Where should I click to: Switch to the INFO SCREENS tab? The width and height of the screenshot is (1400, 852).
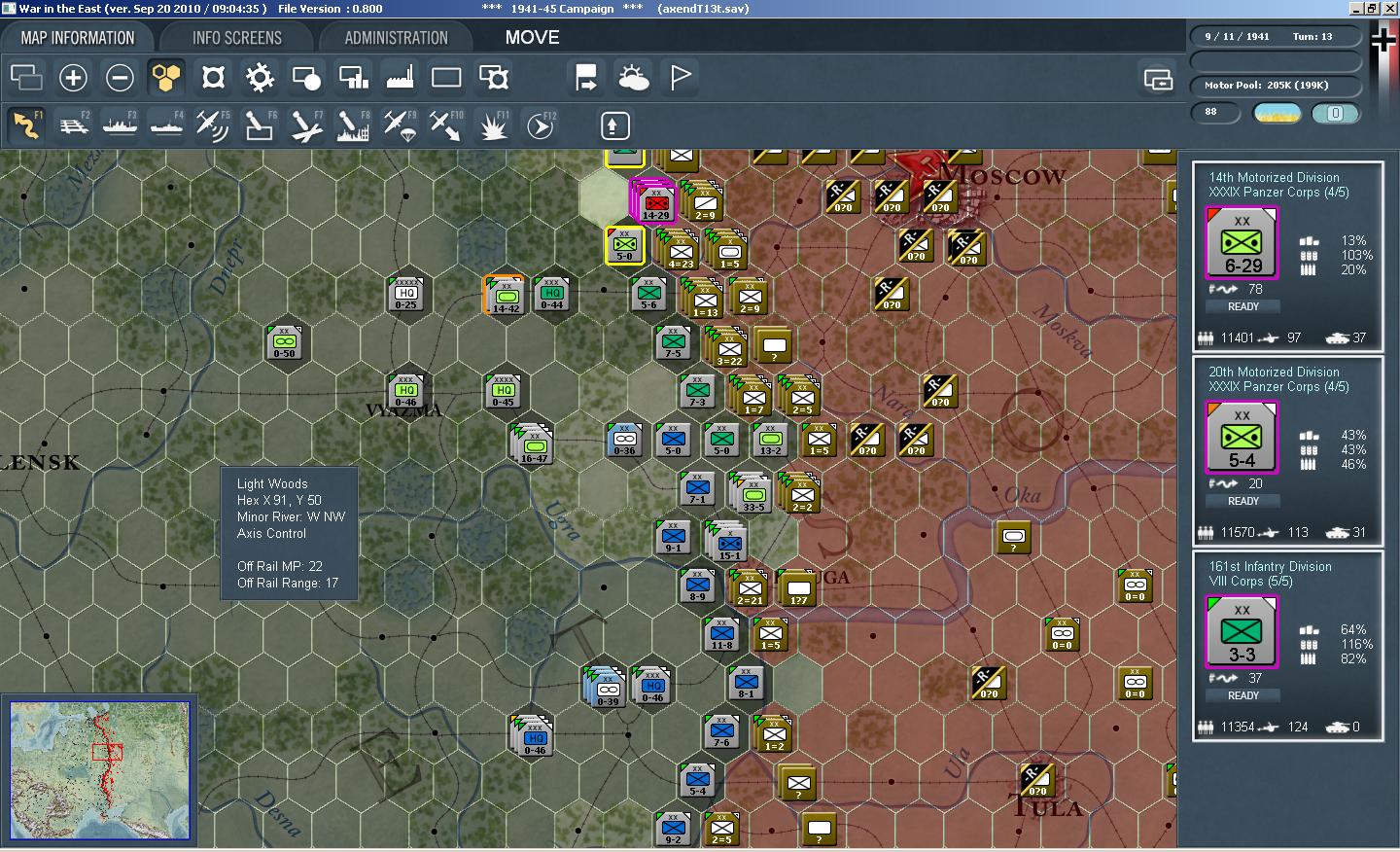point(237,38)
